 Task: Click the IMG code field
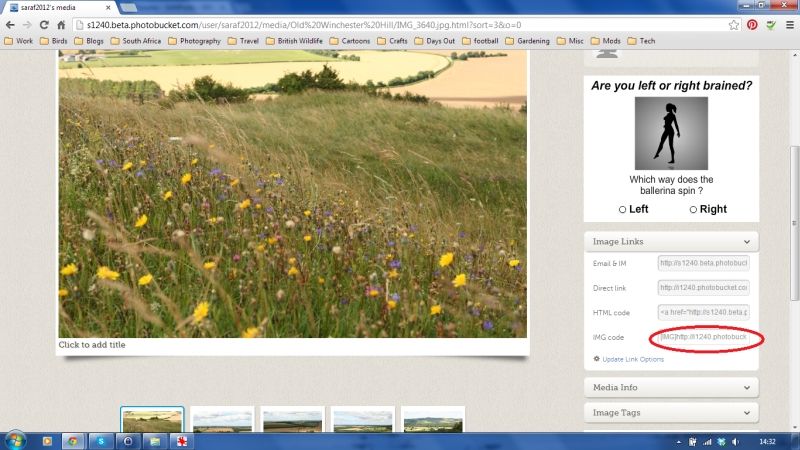[x=703, y=337]
